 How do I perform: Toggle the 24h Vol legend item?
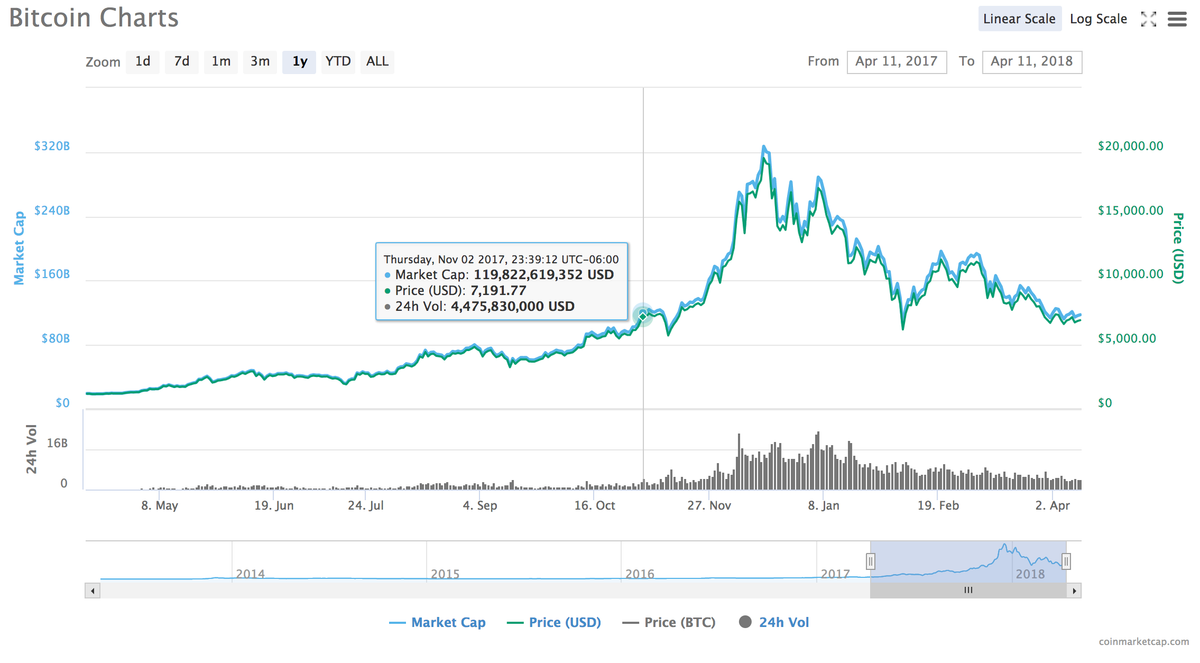pos(774,622)
